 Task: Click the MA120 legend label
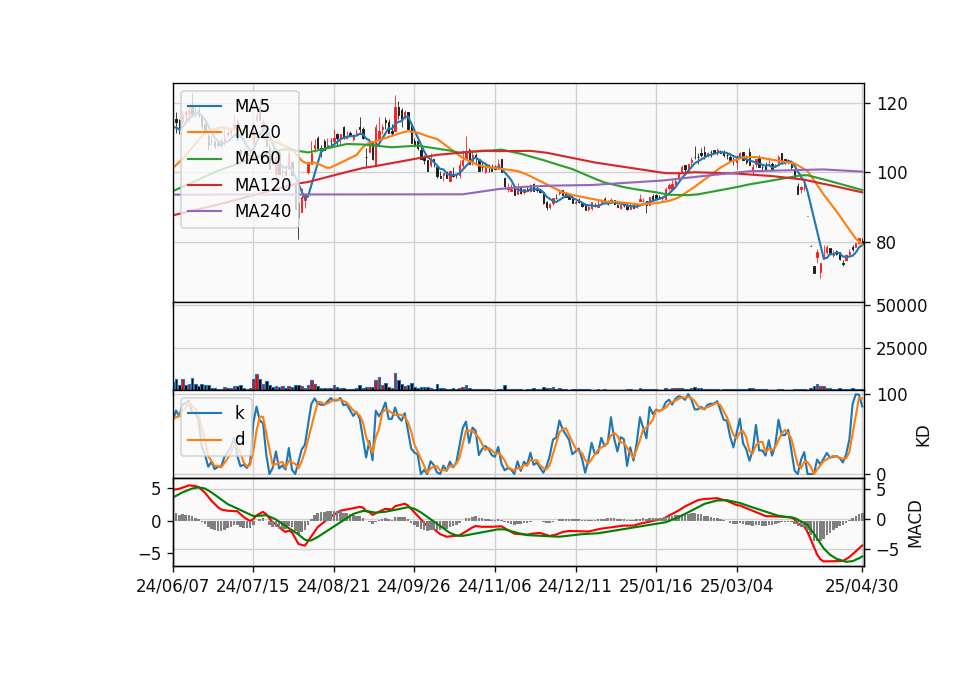tap(263, 184)
